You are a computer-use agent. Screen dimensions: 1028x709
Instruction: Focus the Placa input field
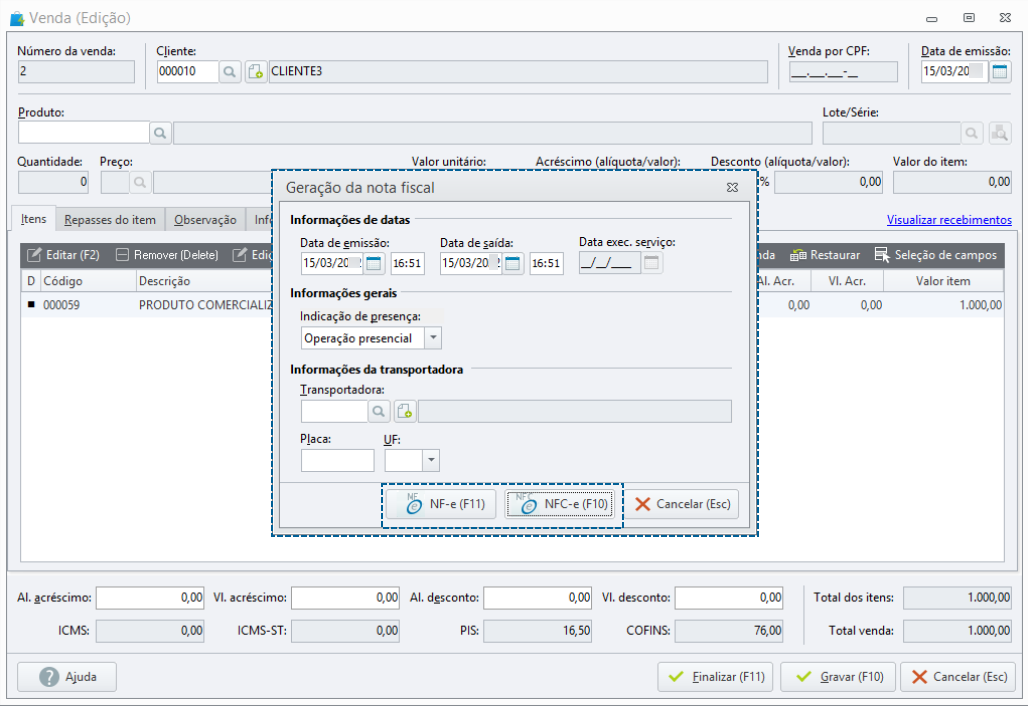point(338,460)
